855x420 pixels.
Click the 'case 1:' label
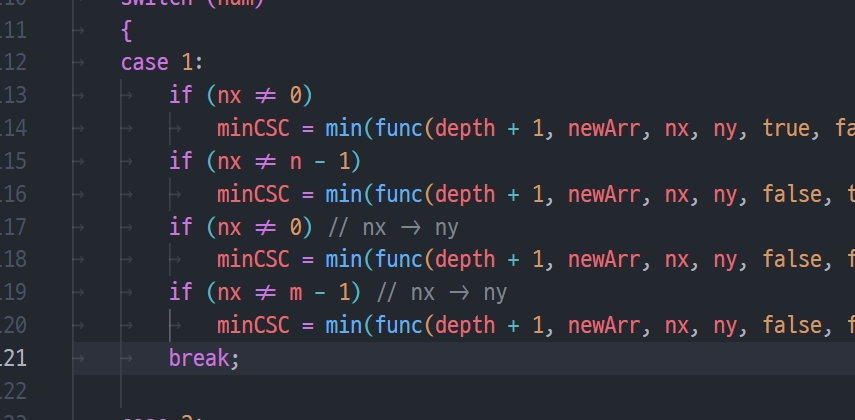click(162, 62)
